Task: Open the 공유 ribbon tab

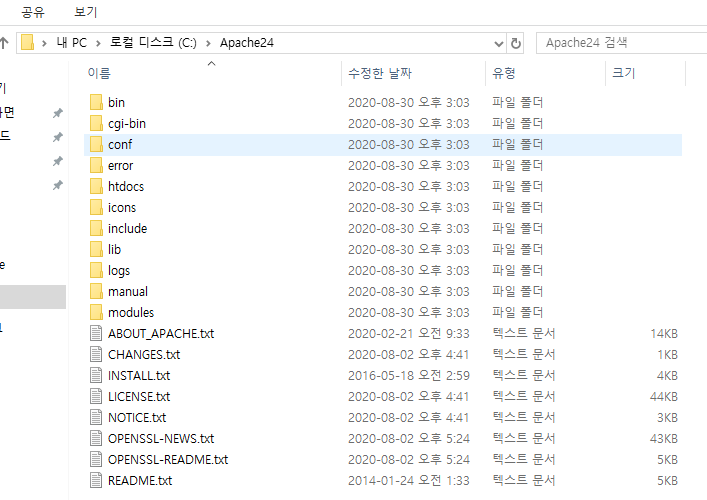Action: click(33, 12)
